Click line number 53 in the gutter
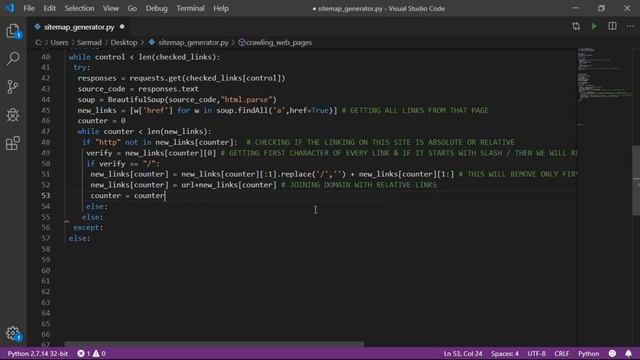 pos(46,196)
